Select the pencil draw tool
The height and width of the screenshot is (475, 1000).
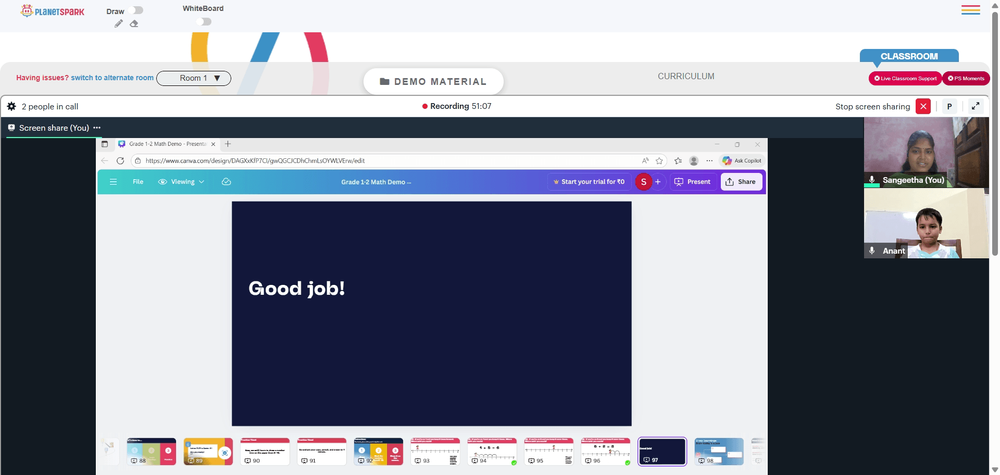[119, 24]
